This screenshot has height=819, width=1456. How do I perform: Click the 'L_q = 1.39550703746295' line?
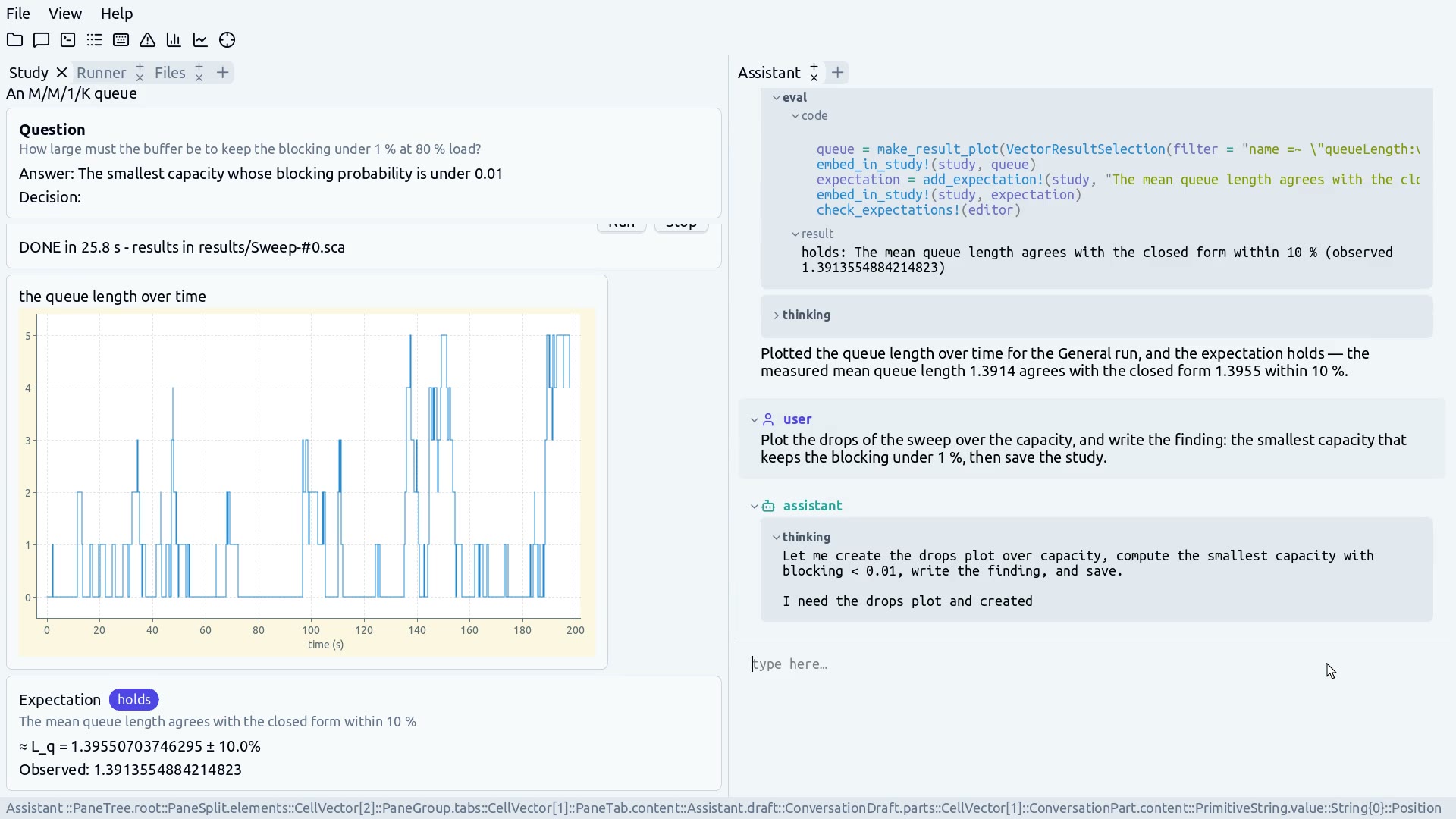(140, 746)
